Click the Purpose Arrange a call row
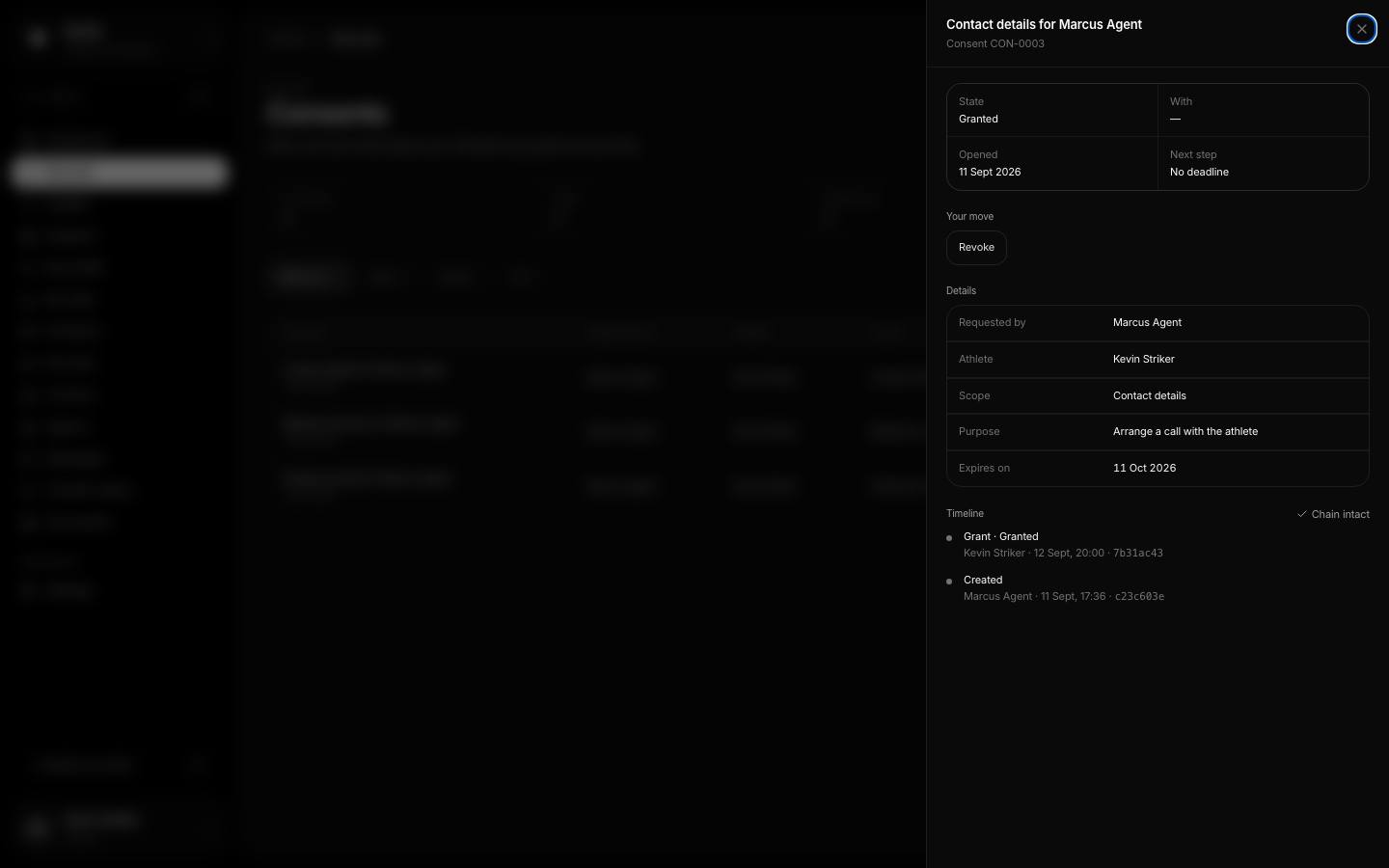The width and height of the screenshot is (1389, 868). click(x=1157, y=432)
